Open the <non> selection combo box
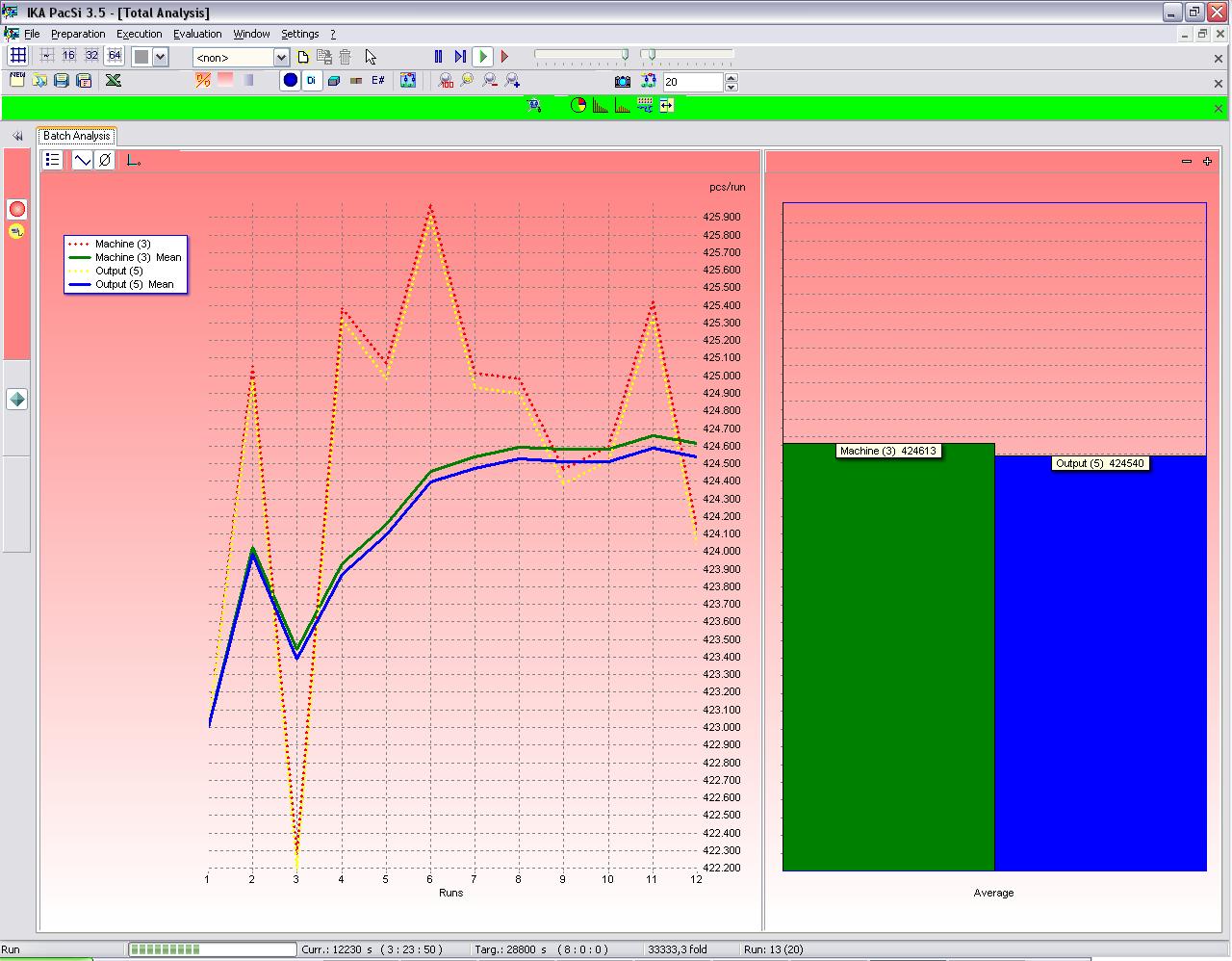1232x961 pixels. 241,58
